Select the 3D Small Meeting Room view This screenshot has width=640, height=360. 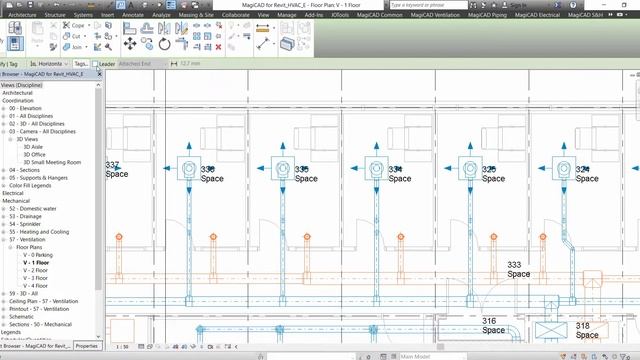[x=52, y=162]
